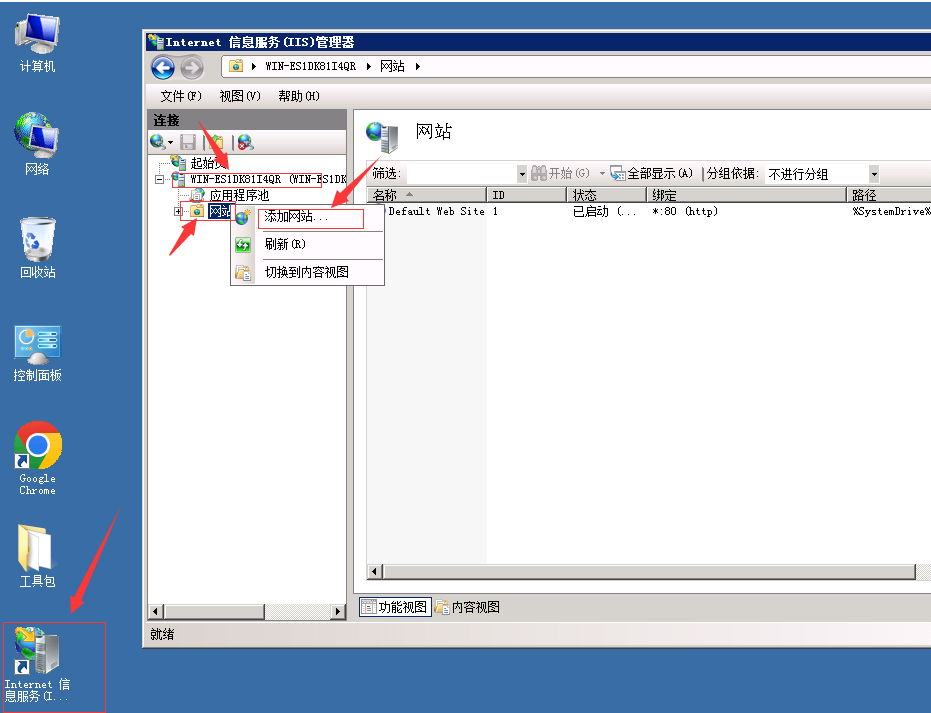Click the save connections disk icon

click(188, 142)
